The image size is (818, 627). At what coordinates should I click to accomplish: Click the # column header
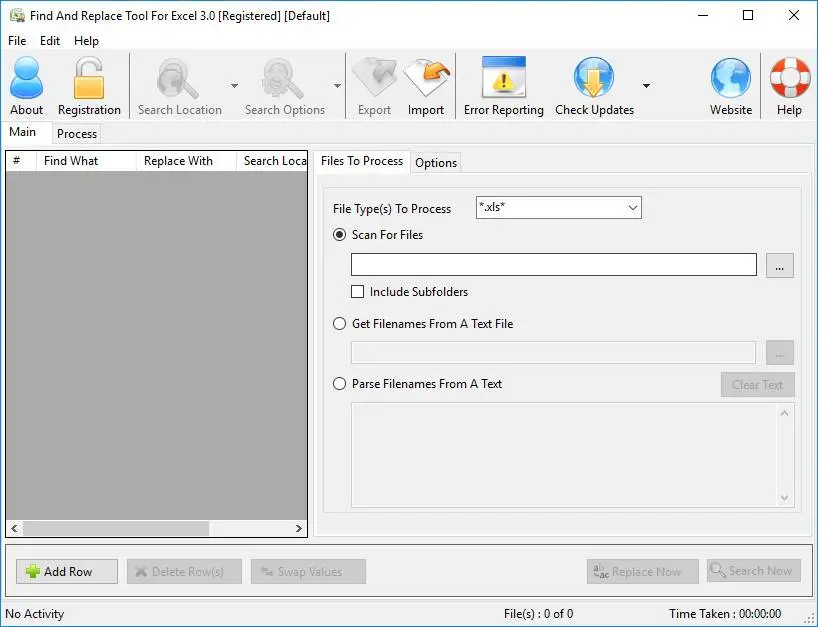(x=21, y=161)
